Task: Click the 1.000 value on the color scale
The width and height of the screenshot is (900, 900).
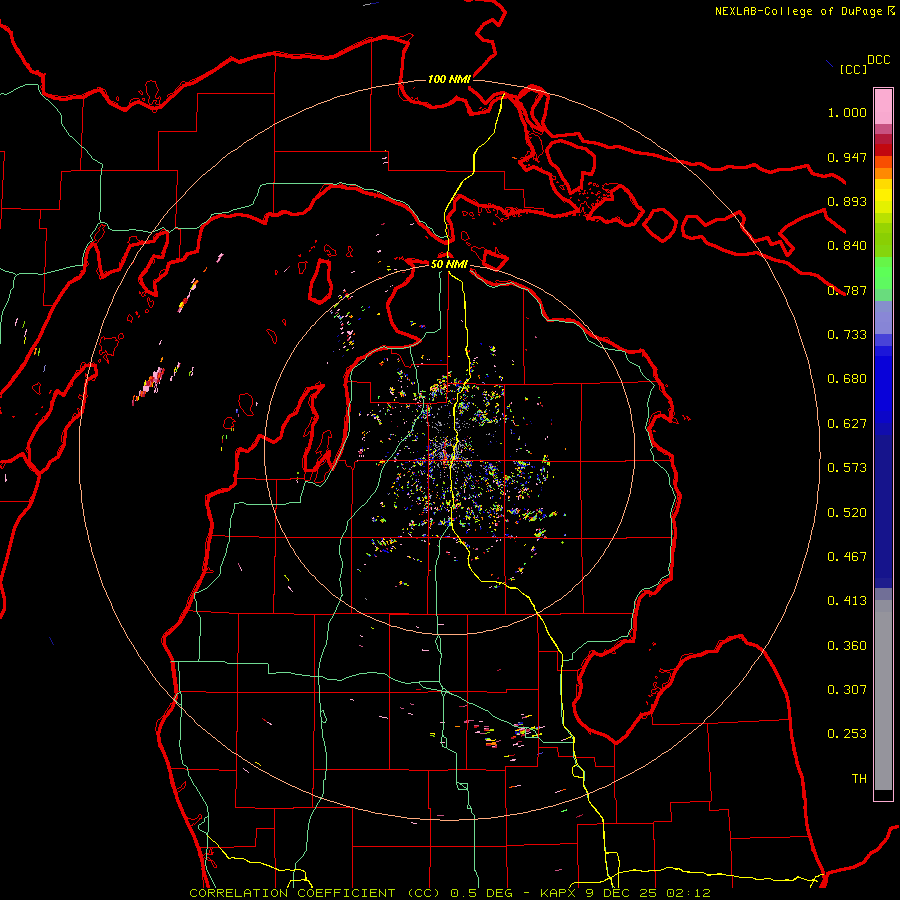Action: (x=847, y=112)
